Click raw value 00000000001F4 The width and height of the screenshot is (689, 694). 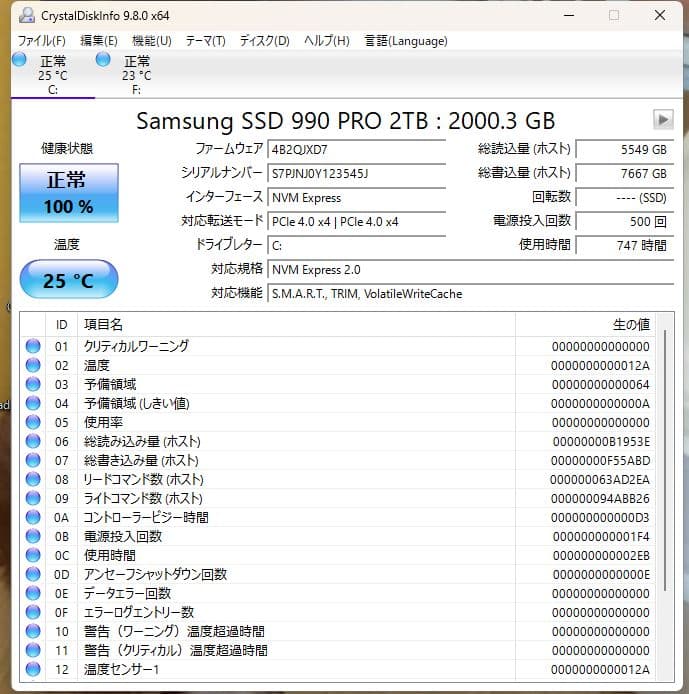click(x=601, y=537)
